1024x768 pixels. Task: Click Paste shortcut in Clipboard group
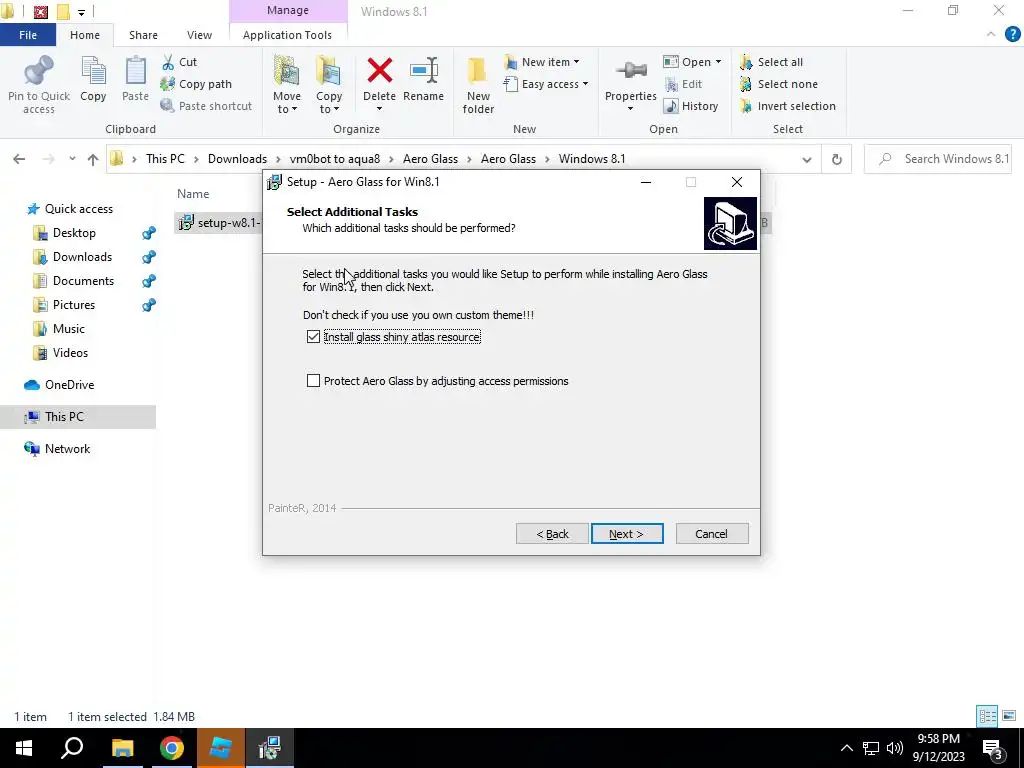206,106
